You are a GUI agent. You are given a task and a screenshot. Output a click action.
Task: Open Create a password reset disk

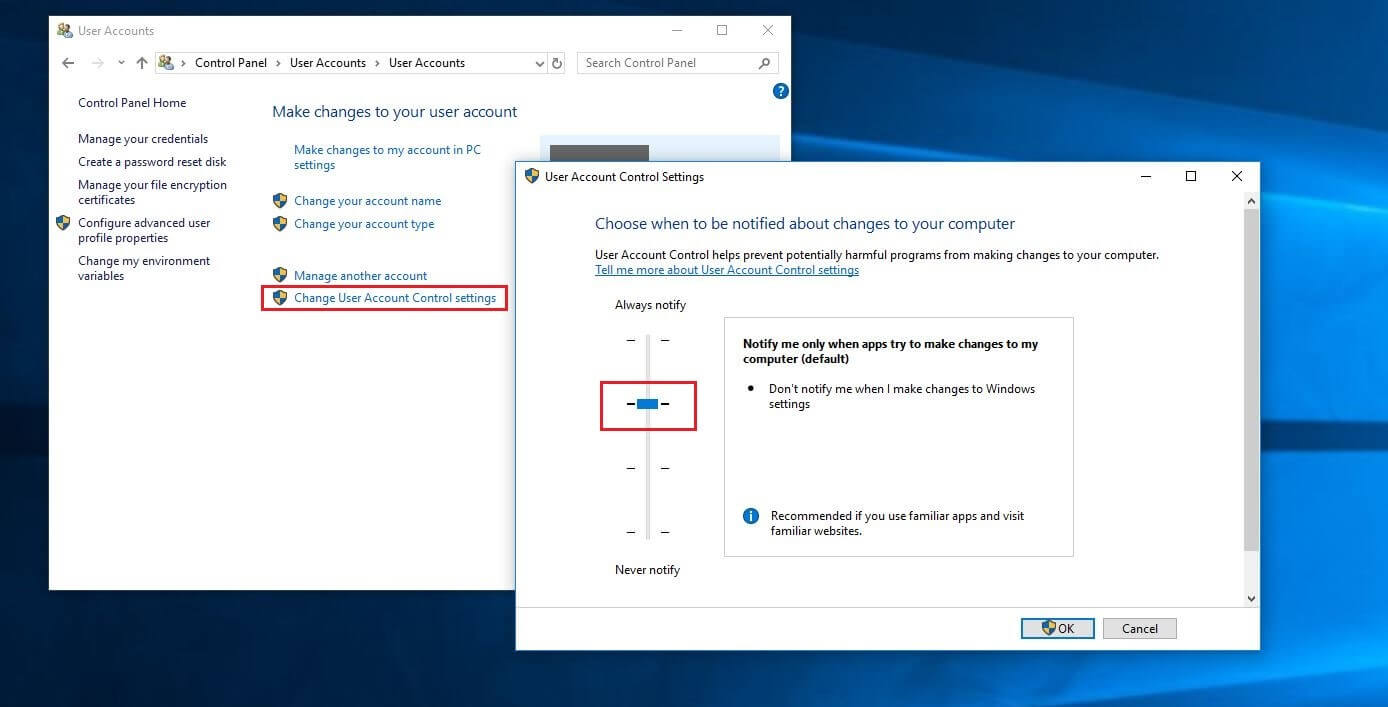coord(152,162)
